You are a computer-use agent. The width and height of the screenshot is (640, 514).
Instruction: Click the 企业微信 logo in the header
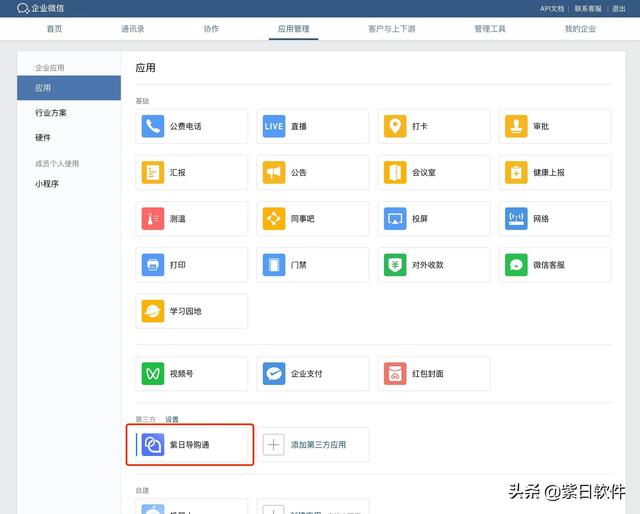[40, 8]
